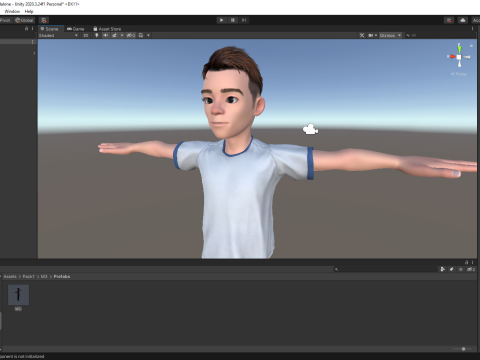Toggle the scene grid visibility icon
This screenshot has height=360, width=480.
coord(141,35)
